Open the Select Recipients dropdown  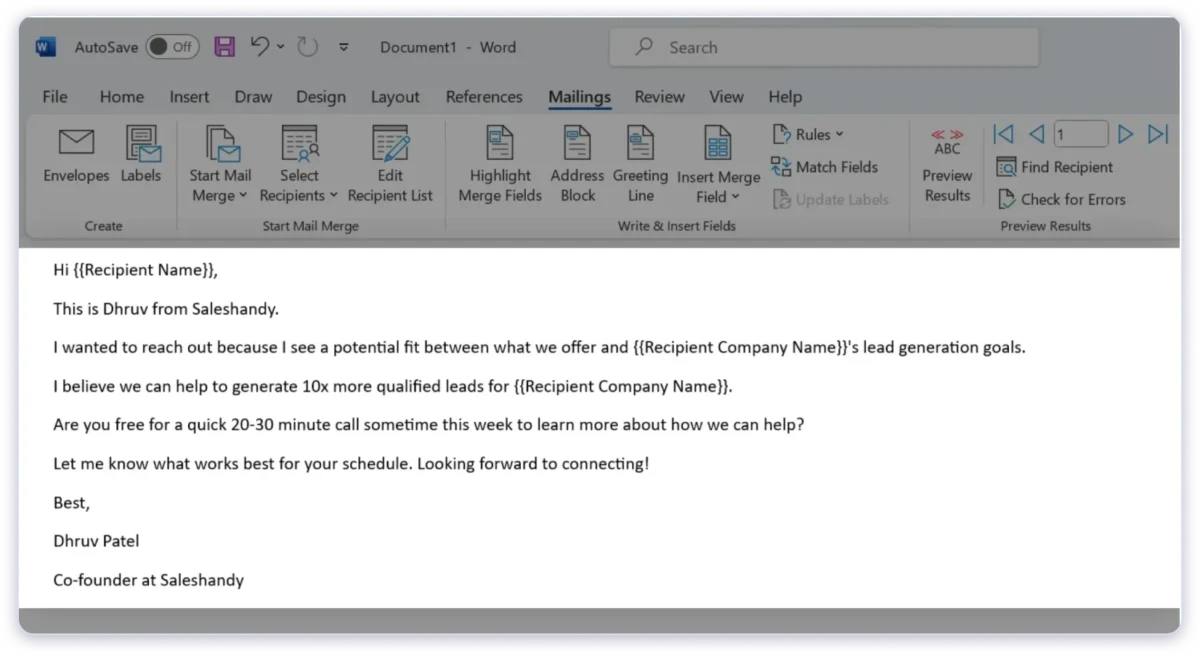(x=299, y=164)
